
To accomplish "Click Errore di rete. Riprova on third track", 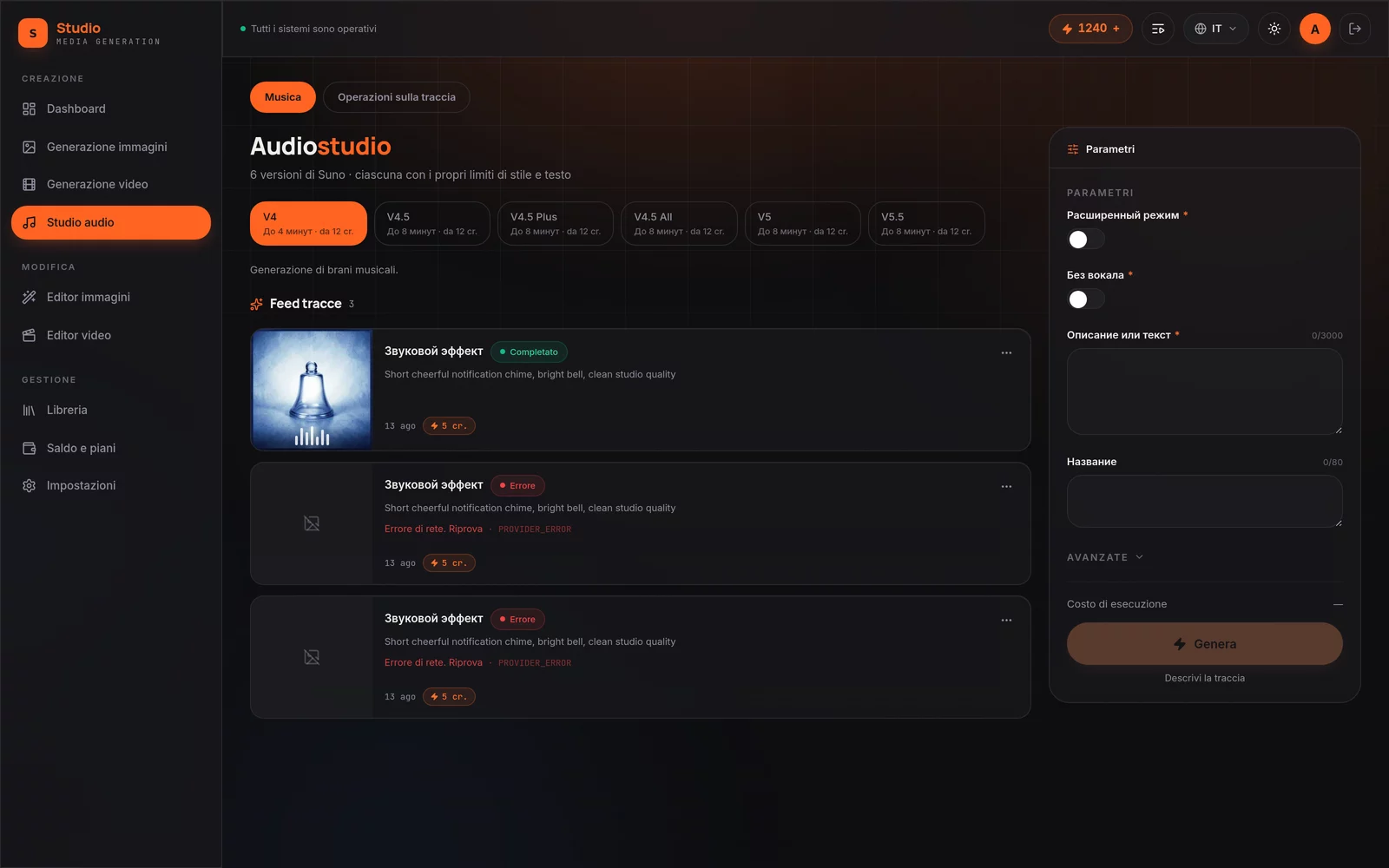I will click(433, 662).
